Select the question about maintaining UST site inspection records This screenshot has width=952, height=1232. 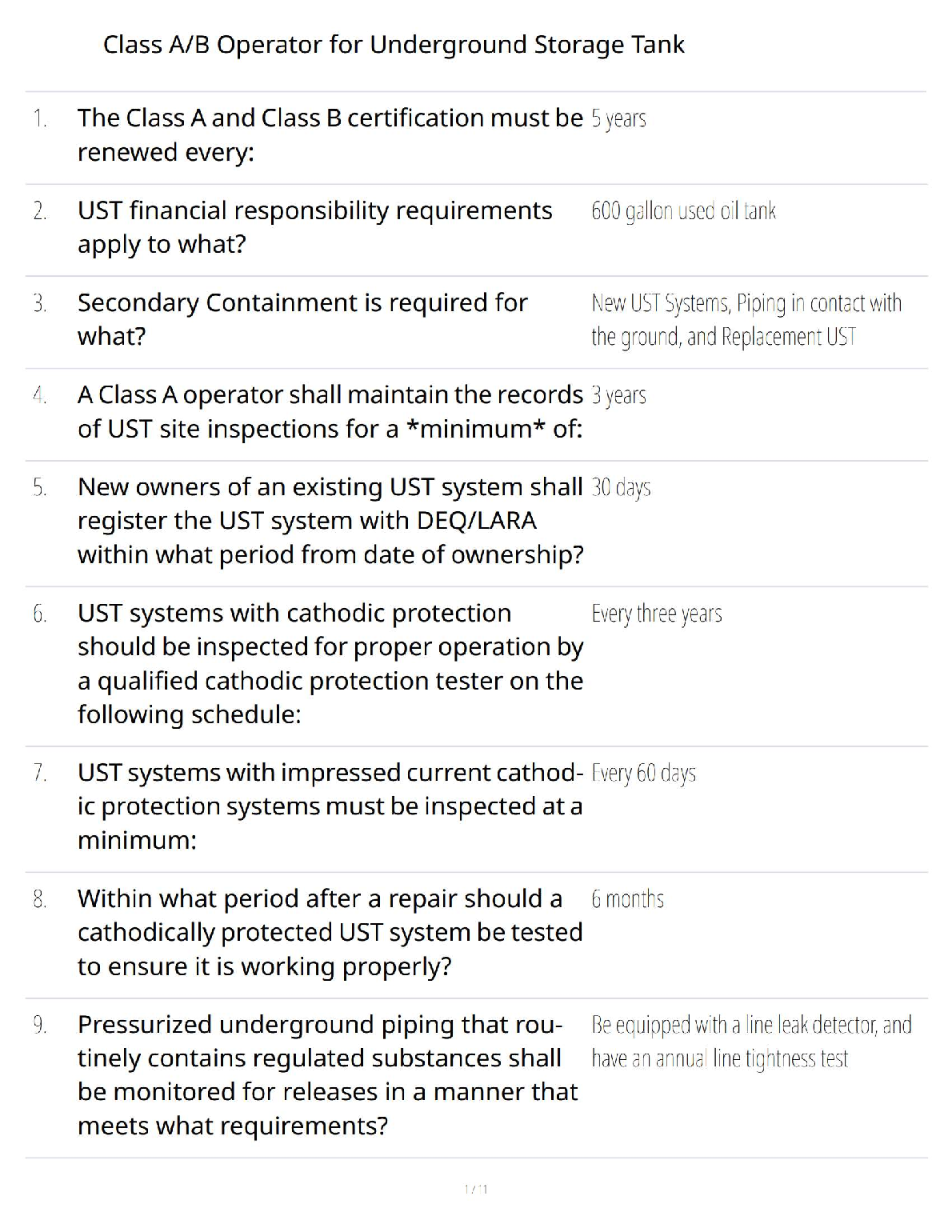click(330, 411)
